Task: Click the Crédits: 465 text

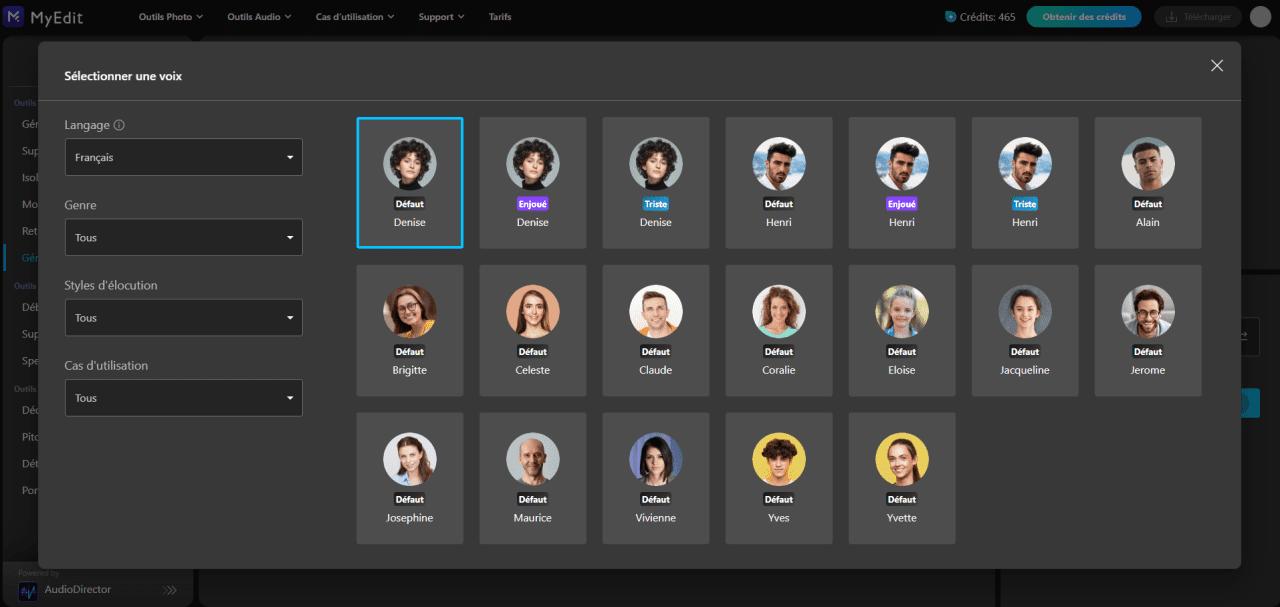Action: 987,17
